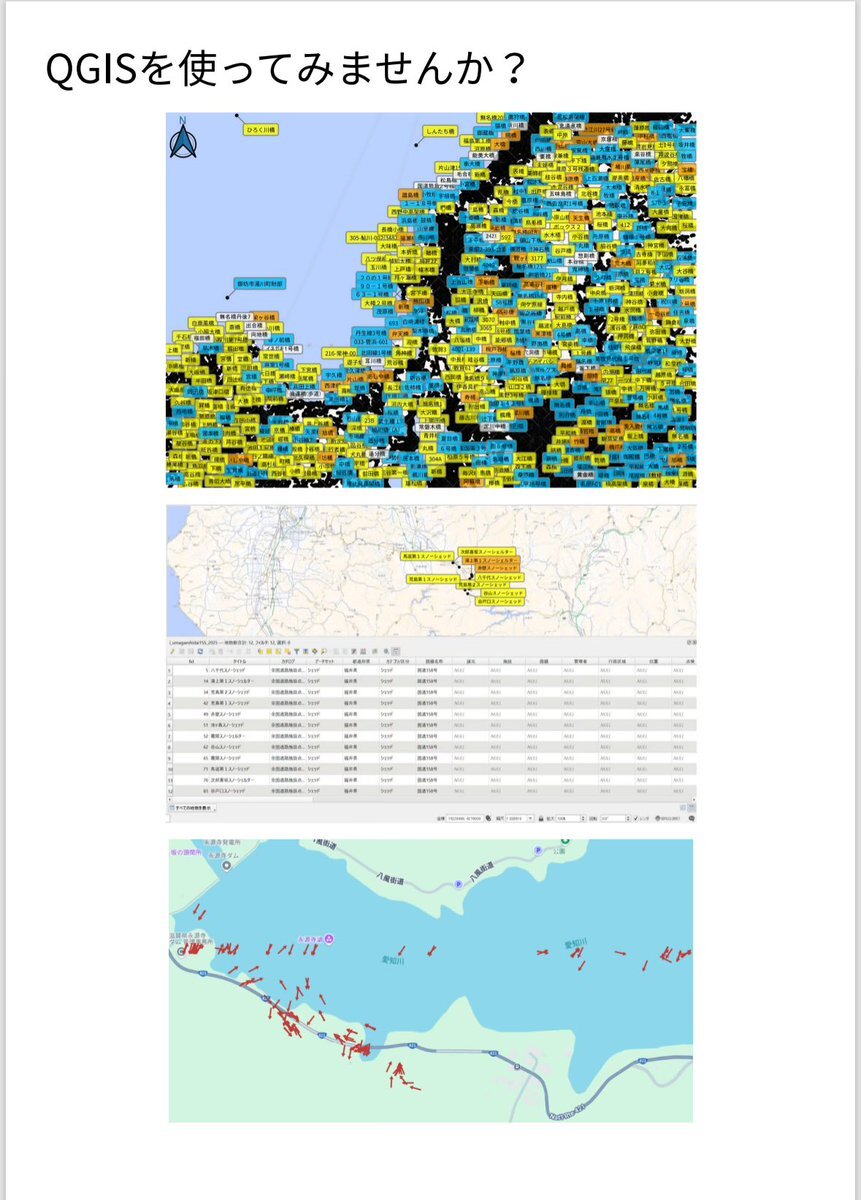The image size is (861, 1200).
Task: Click the 次郎兼坂スノーシェルター label on the map
Action: click(488, 553)
